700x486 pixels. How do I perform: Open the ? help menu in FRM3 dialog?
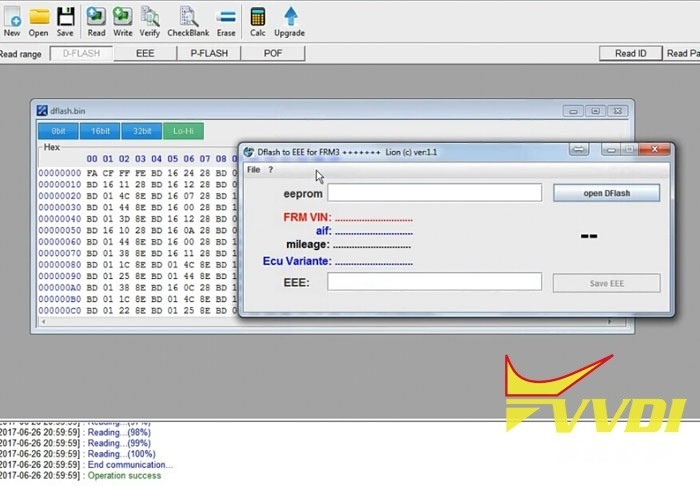click(271, 170)
